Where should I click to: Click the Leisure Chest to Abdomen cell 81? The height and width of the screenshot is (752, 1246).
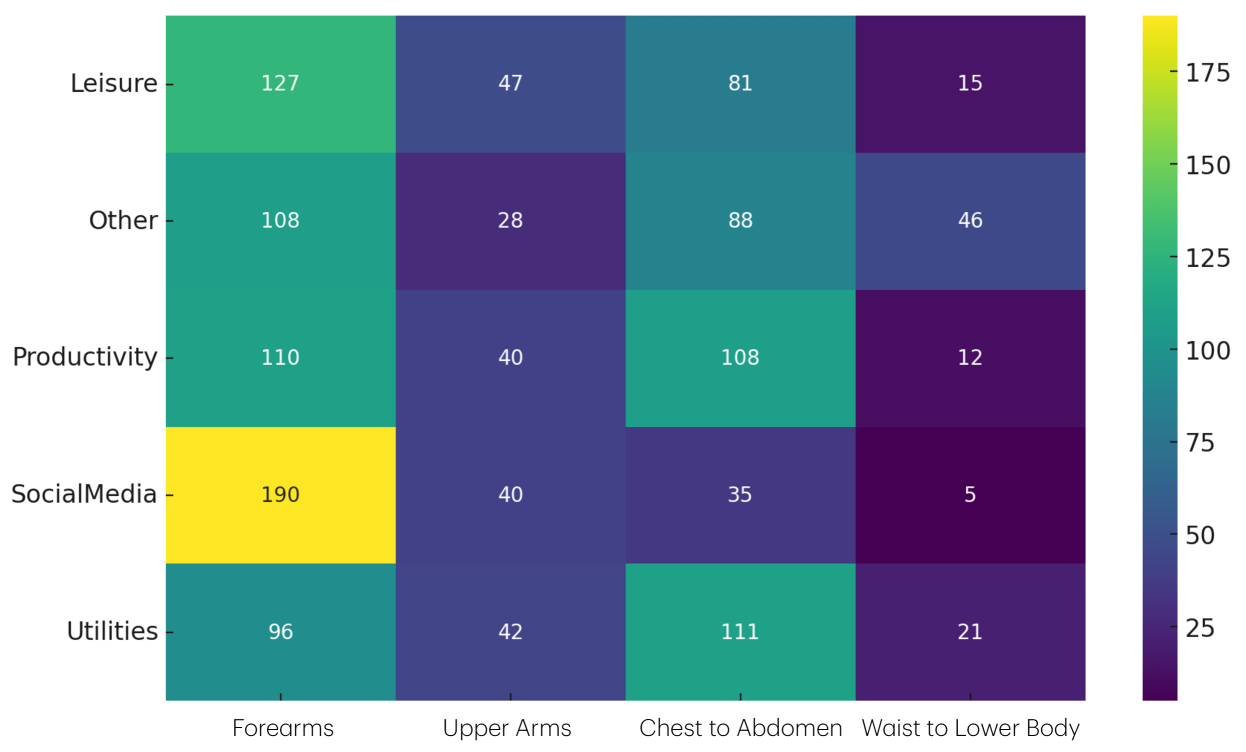(x=740, y=83)
